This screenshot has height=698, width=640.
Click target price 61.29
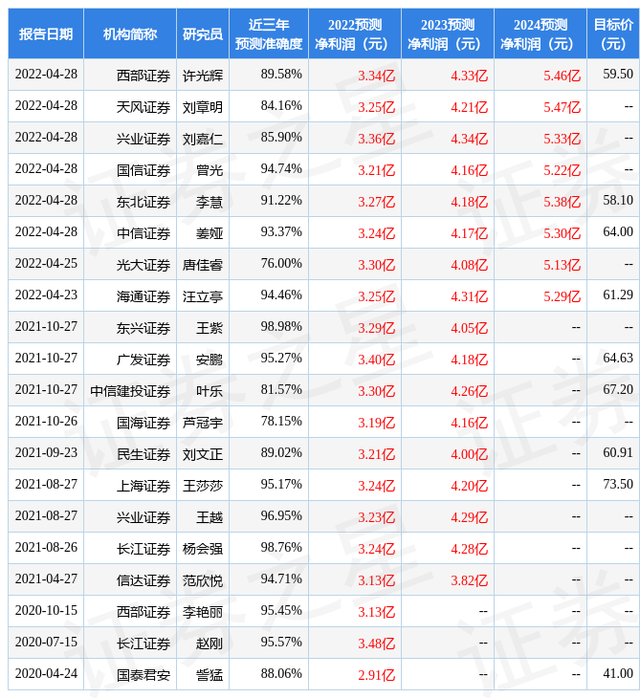(x=618, y=295)
